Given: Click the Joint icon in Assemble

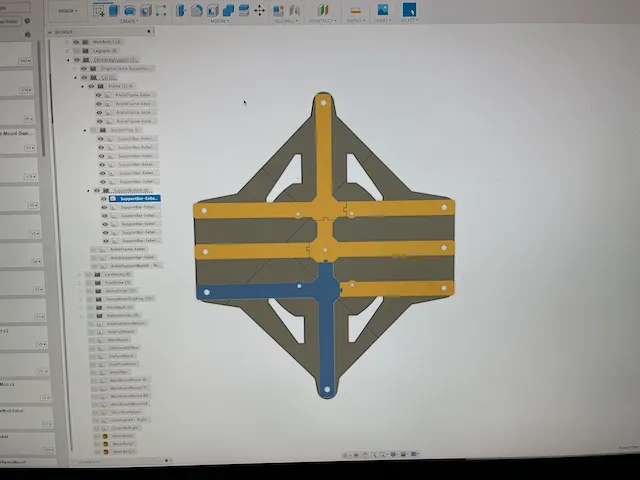Looking at the screenshot, I should pos(294,11).
